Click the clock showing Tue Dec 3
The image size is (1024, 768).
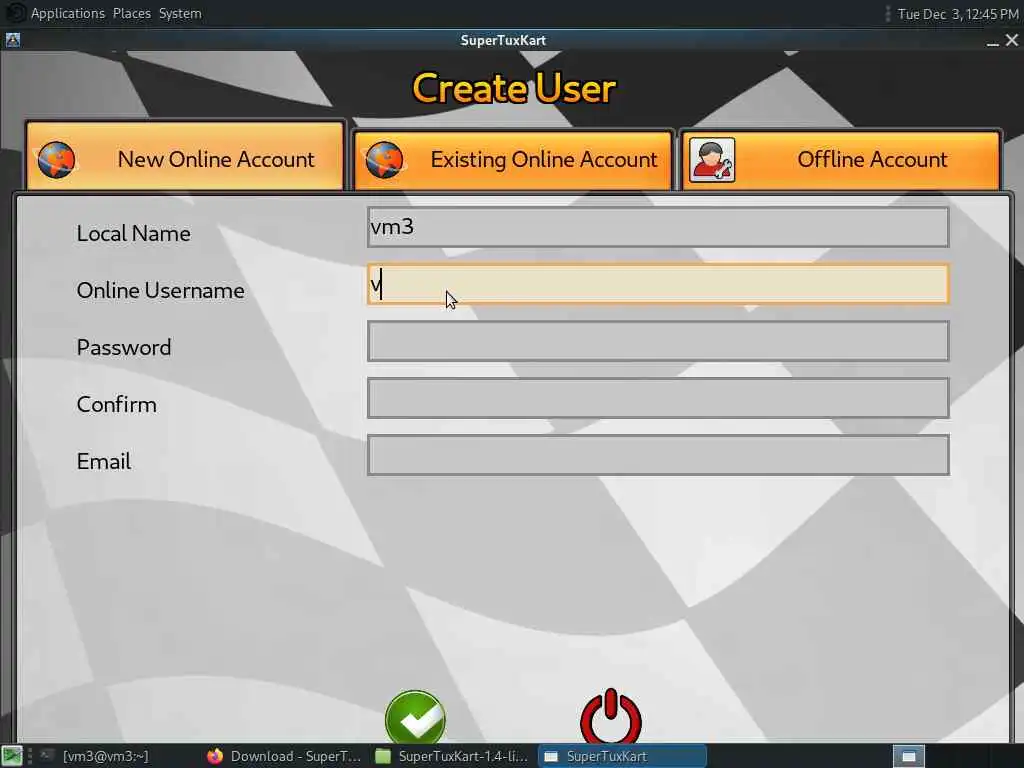(x=957, y=14)
